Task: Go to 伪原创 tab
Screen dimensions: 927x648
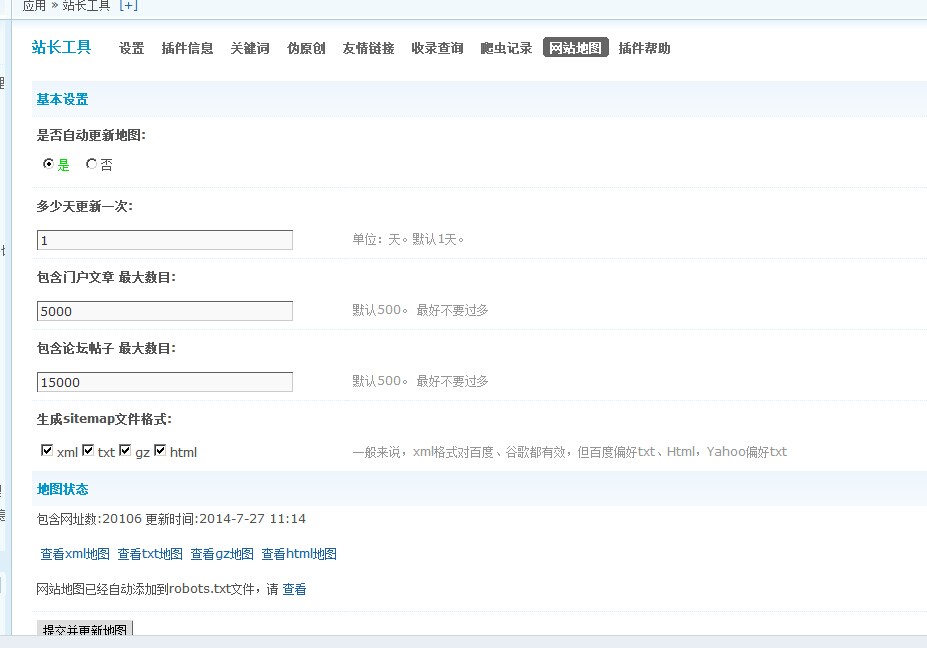Action: [x=305, y=48]
